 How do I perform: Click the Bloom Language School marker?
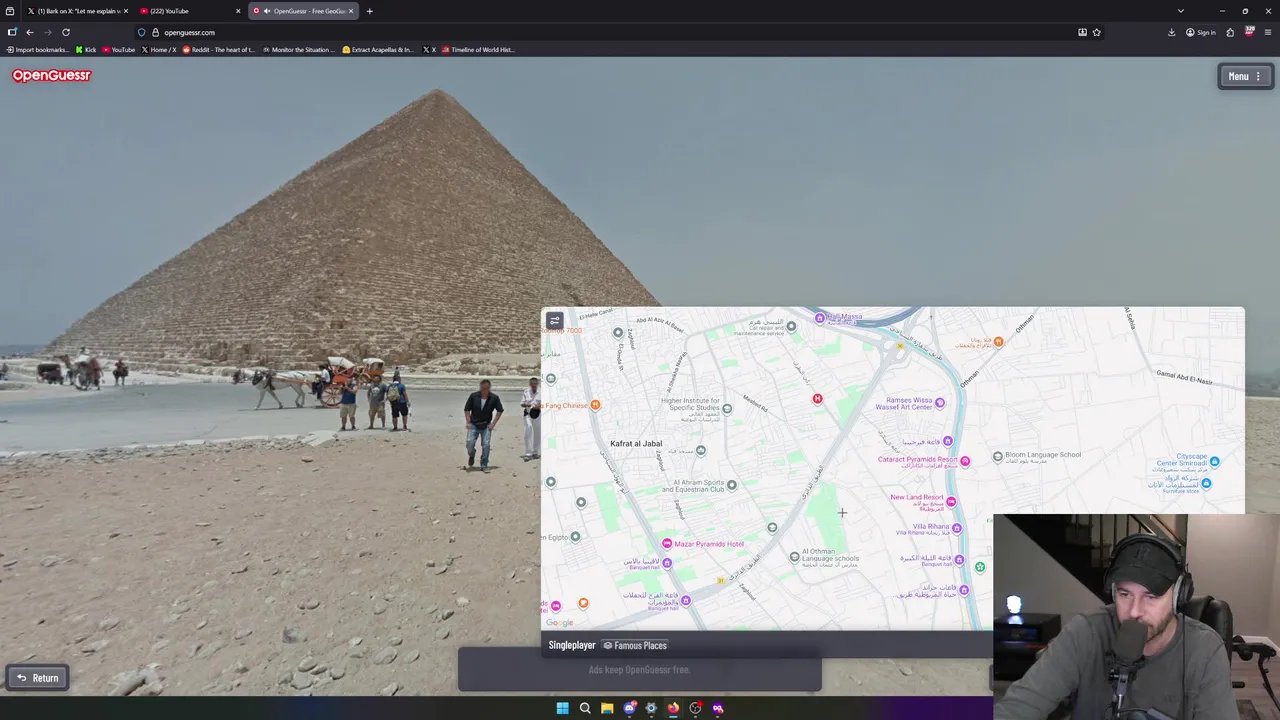pyautogui.click(x=997, y=456)
